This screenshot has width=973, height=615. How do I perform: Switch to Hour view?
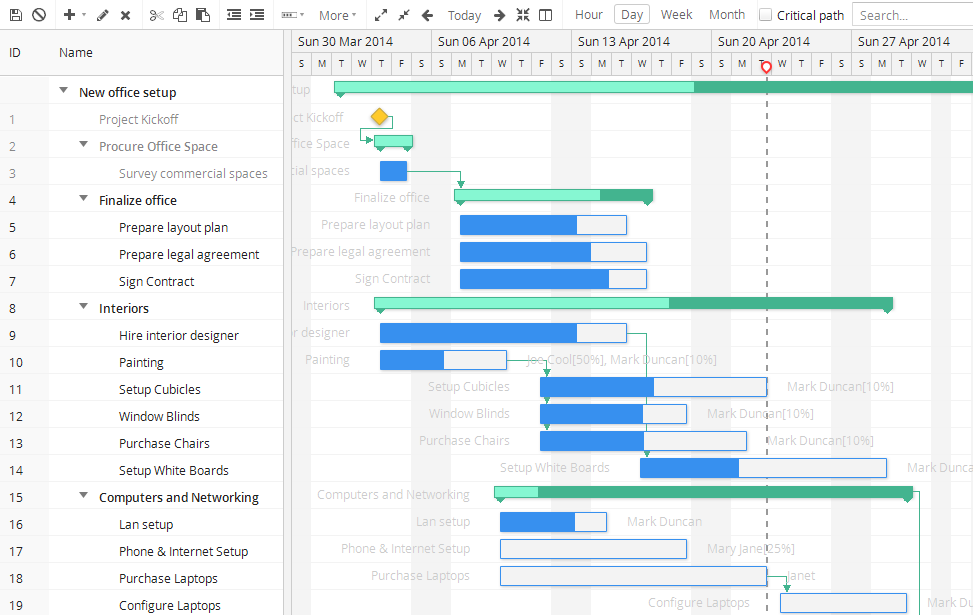coord(588,14)
